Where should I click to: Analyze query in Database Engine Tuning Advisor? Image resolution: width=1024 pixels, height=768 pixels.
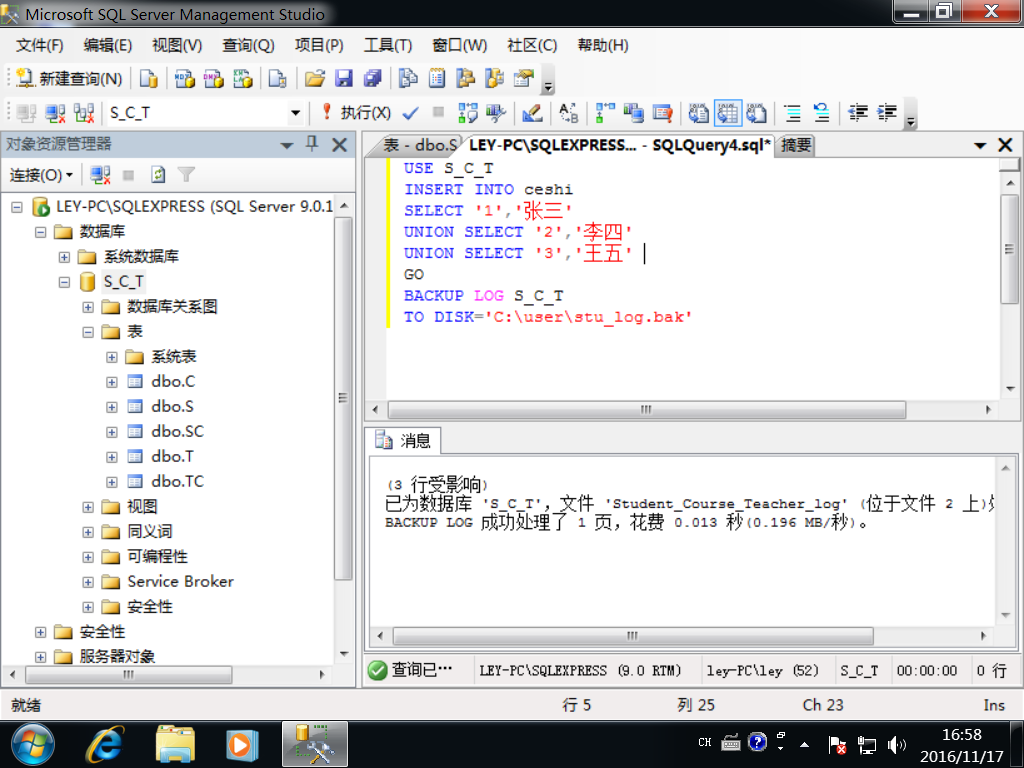(x=496, y=114)
